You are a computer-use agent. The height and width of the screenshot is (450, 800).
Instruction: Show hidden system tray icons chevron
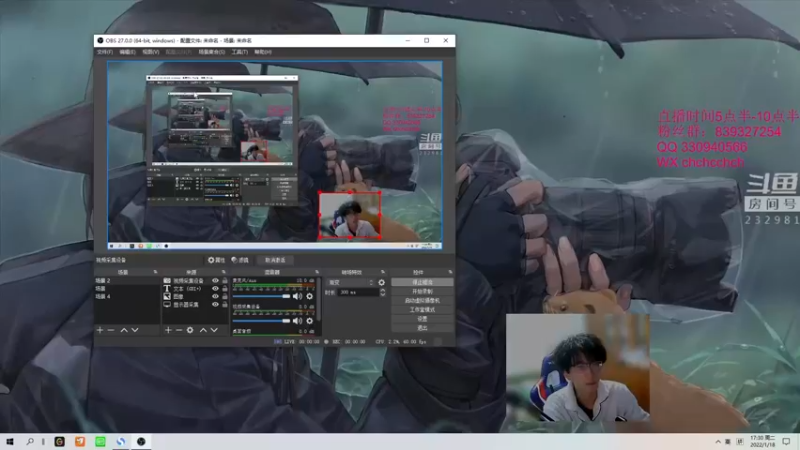(x=718, y=441)
